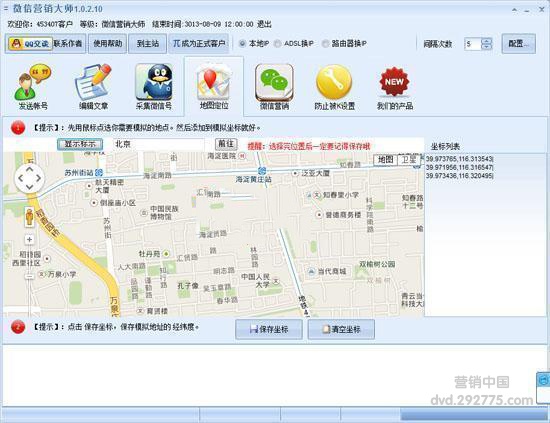The width and height of the screenshot is (550, 423).
Task: Click the 间隔次数 number field
Action: [x=473, y=44]
